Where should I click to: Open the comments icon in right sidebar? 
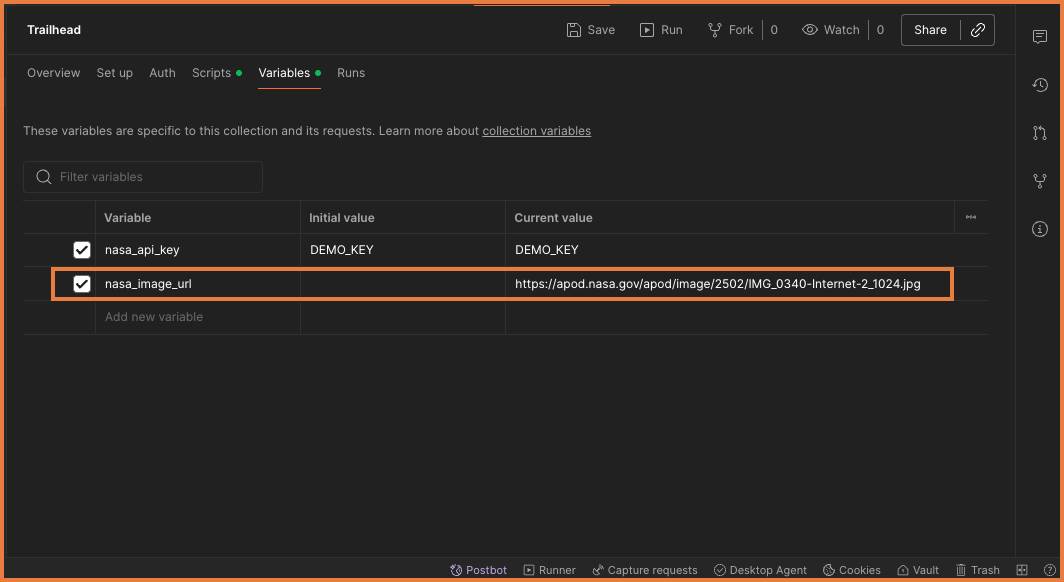point(1040,37)
